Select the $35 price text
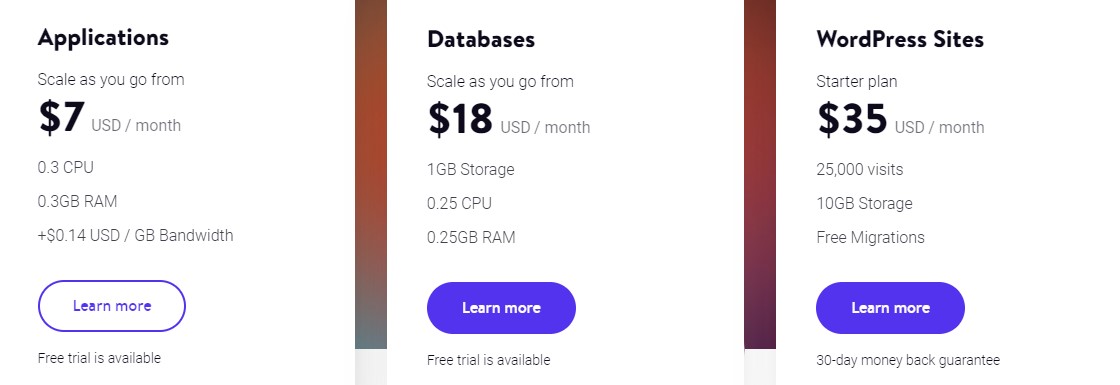 [x=852, y=119]
